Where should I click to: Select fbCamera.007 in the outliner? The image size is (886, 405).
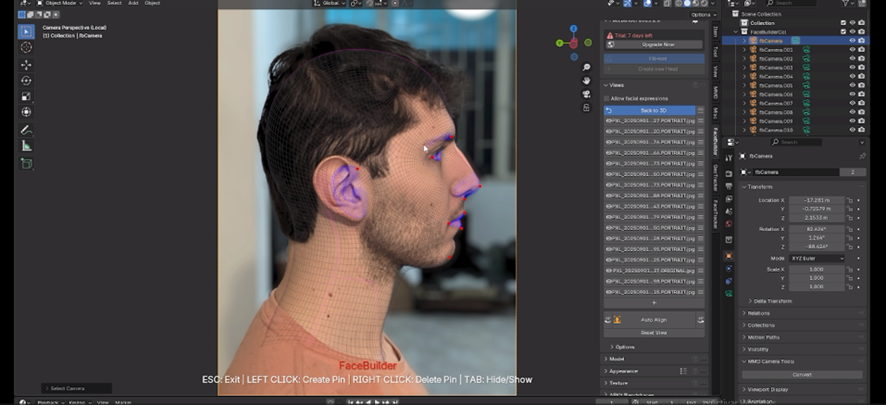tap(776, 103)
